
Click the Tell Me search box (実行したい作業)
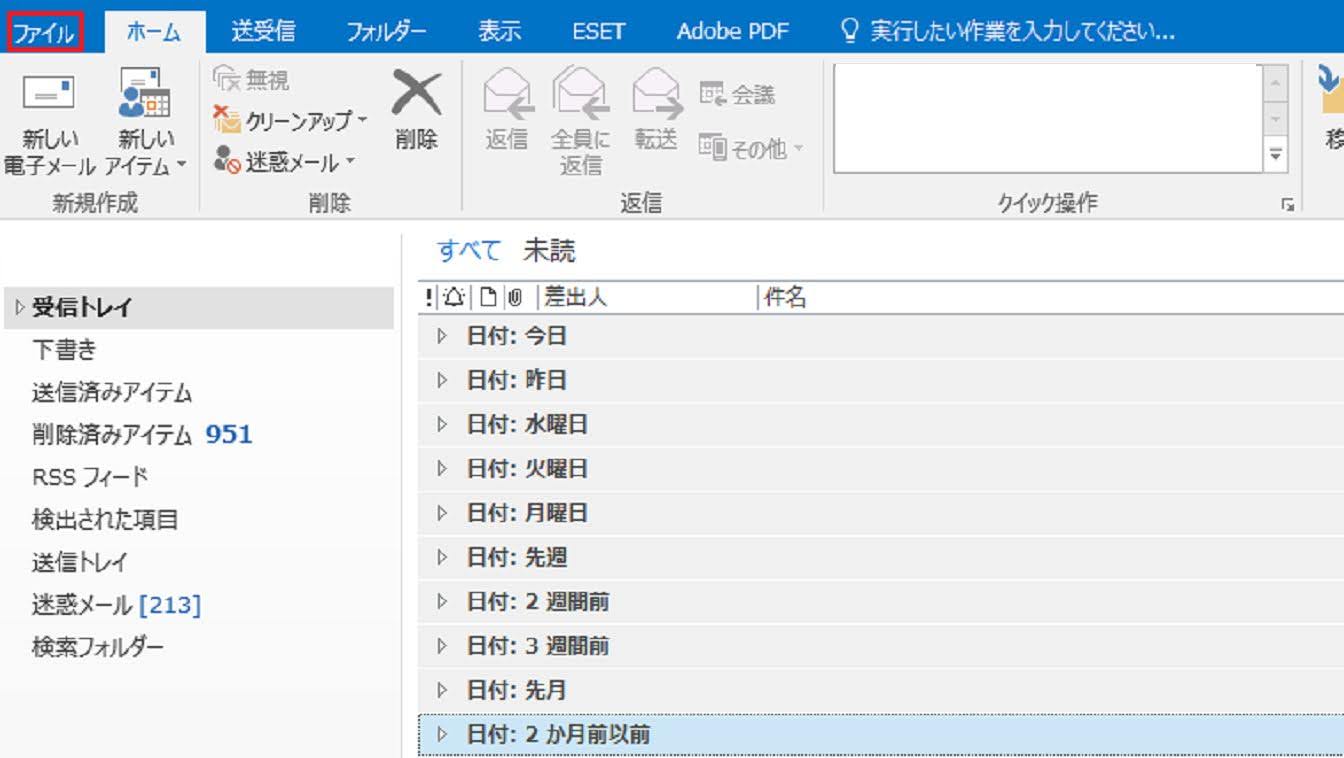coord(1020,32)
